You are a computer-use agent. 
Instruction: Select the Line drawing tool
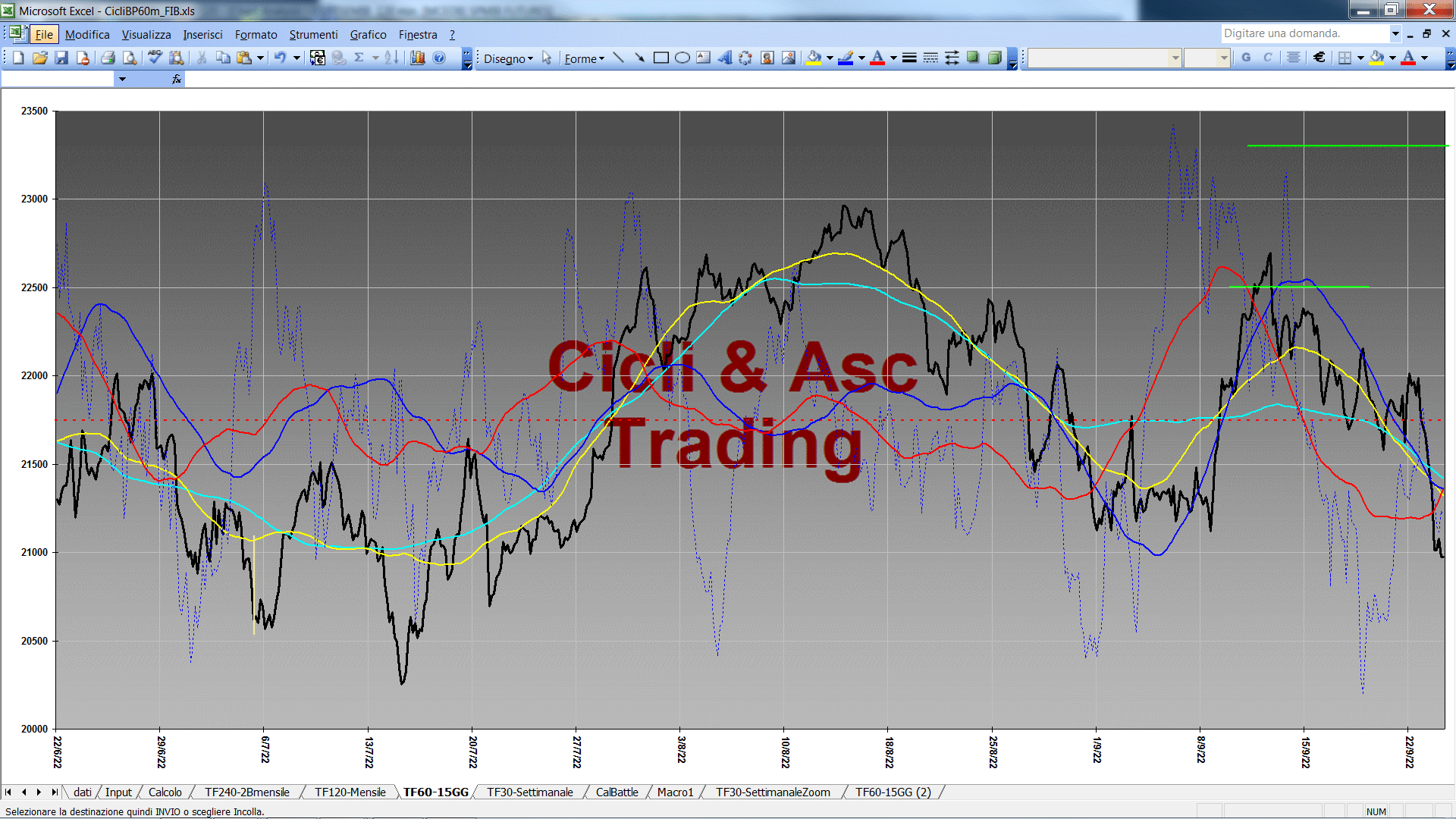coord(618,58)
